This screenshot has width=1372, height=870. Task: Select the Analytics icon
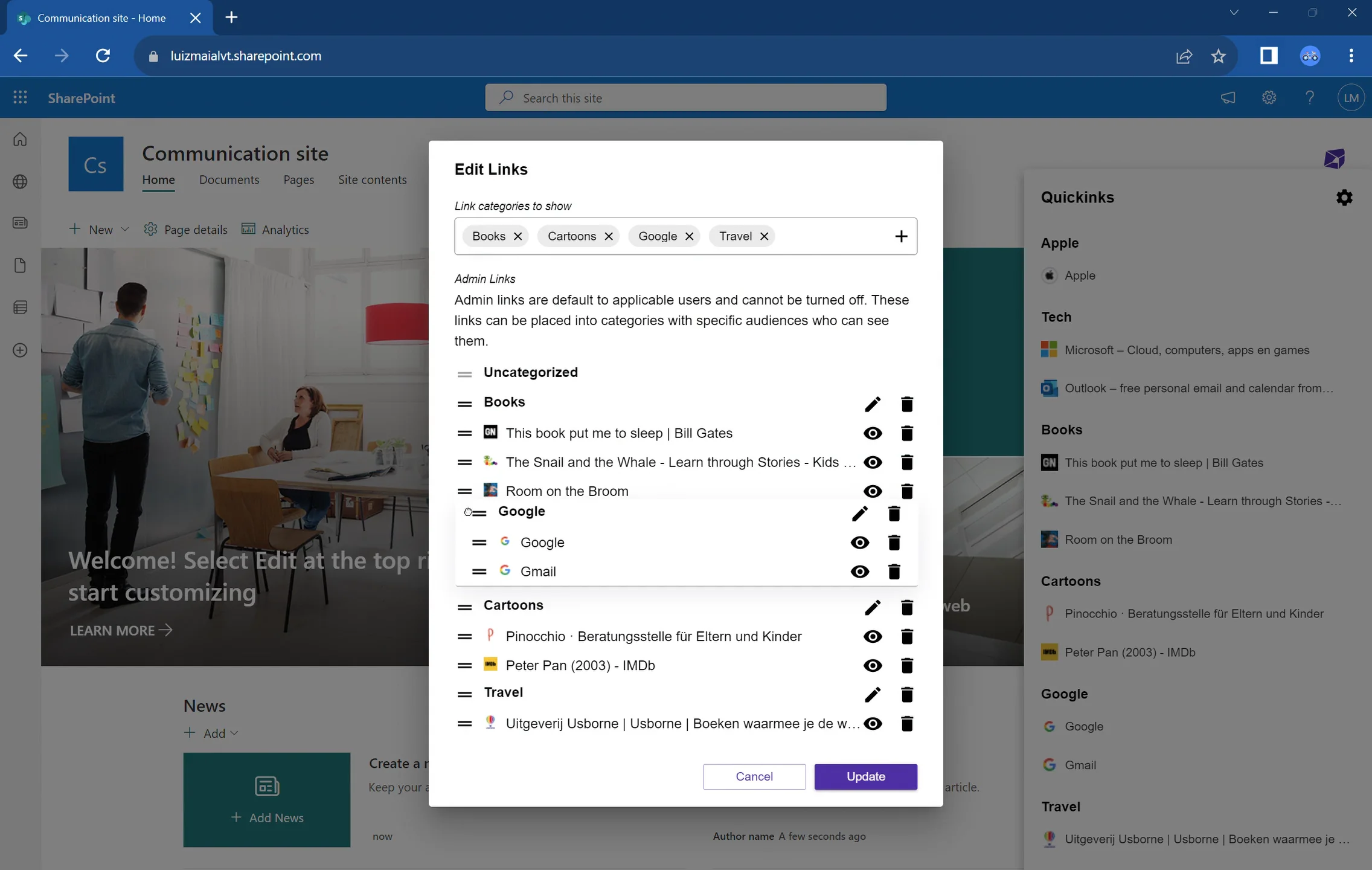(x=249, y=229)
